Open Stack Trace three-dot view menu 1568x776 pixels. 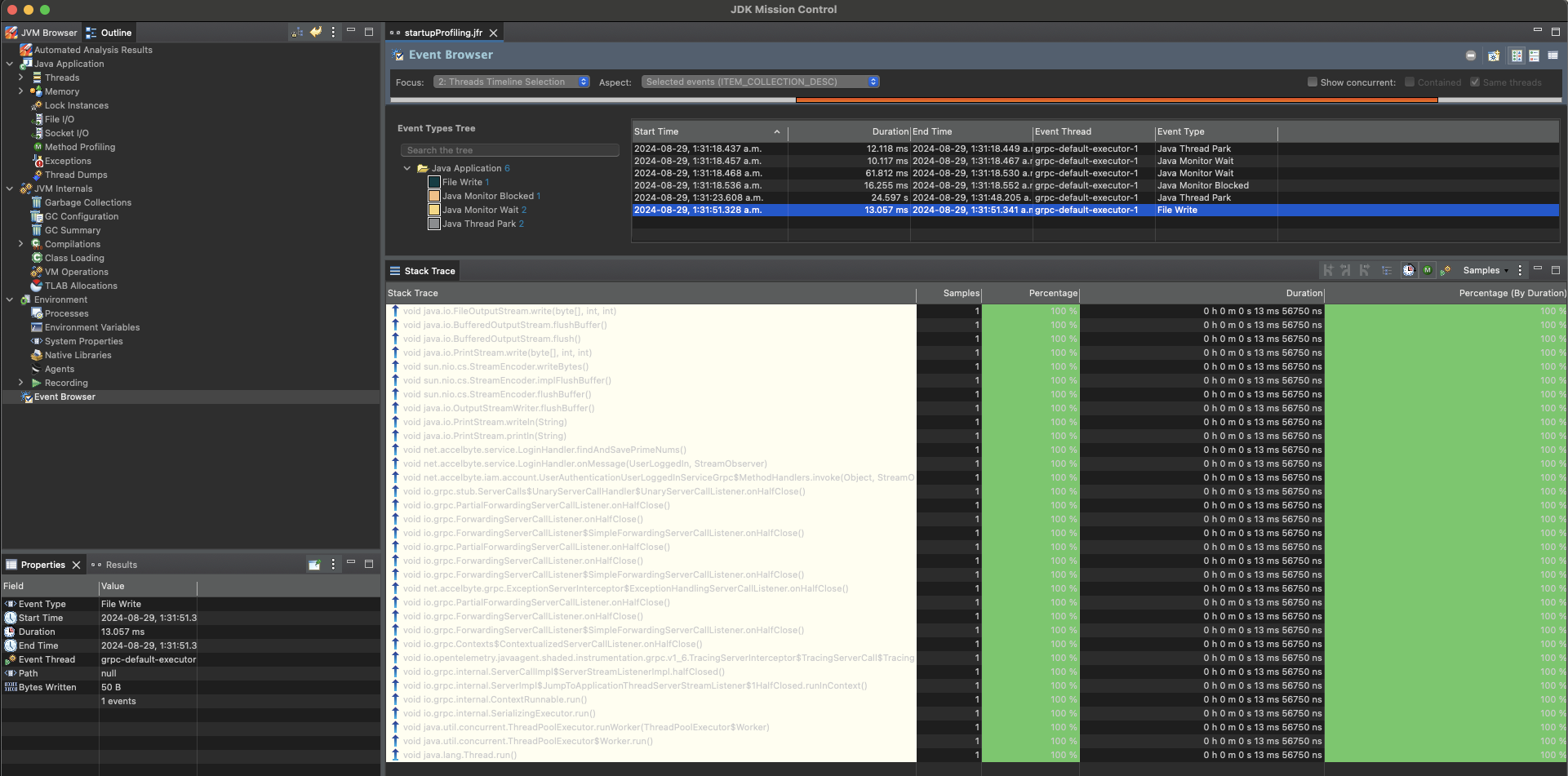click(1520, 270)
